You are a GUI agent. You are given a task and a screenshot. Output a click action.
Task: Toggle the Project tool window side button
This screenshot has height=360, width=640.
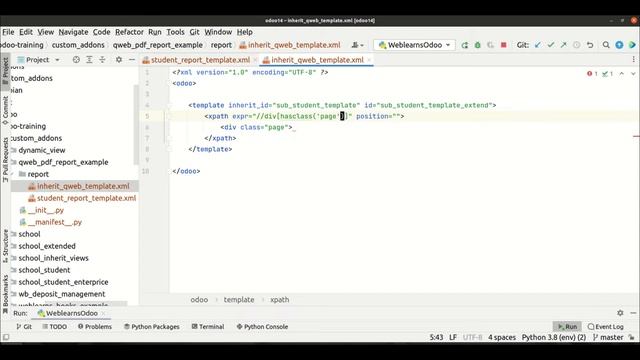click(5, 71)
